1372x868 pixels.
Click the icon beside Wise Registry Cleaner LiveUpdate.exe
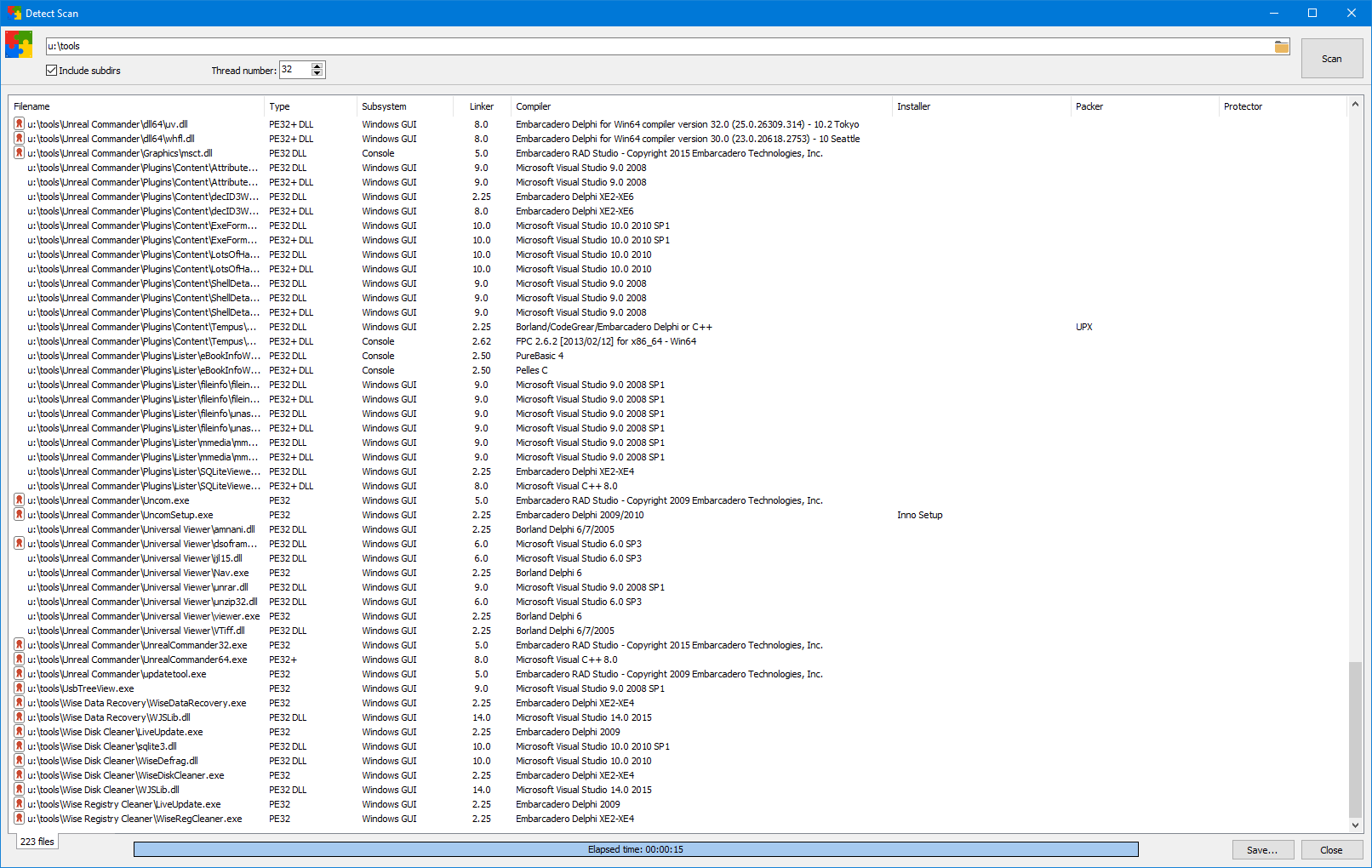(19, 804)
